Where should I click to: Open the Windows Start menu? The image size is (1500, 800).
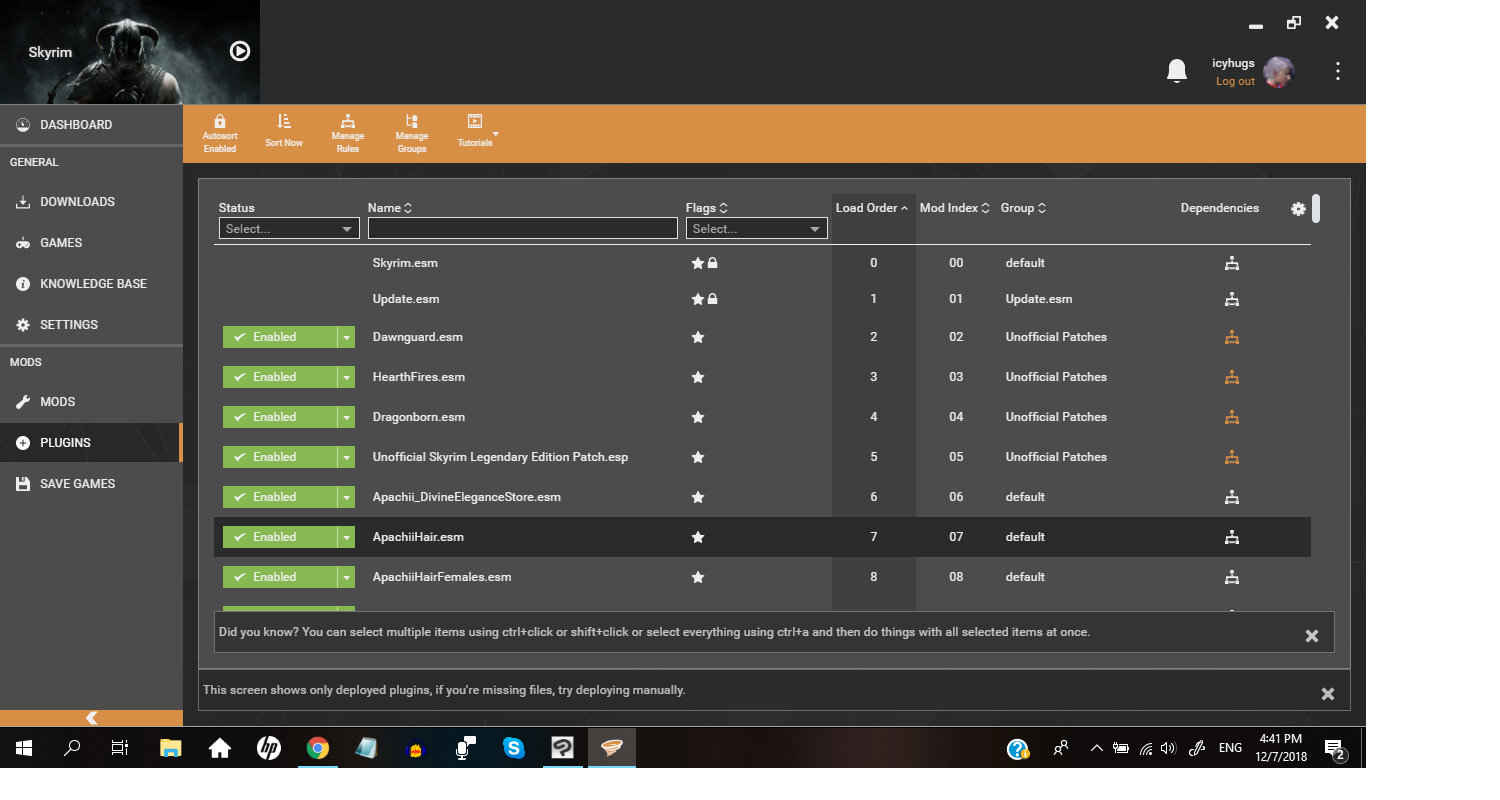23,748
